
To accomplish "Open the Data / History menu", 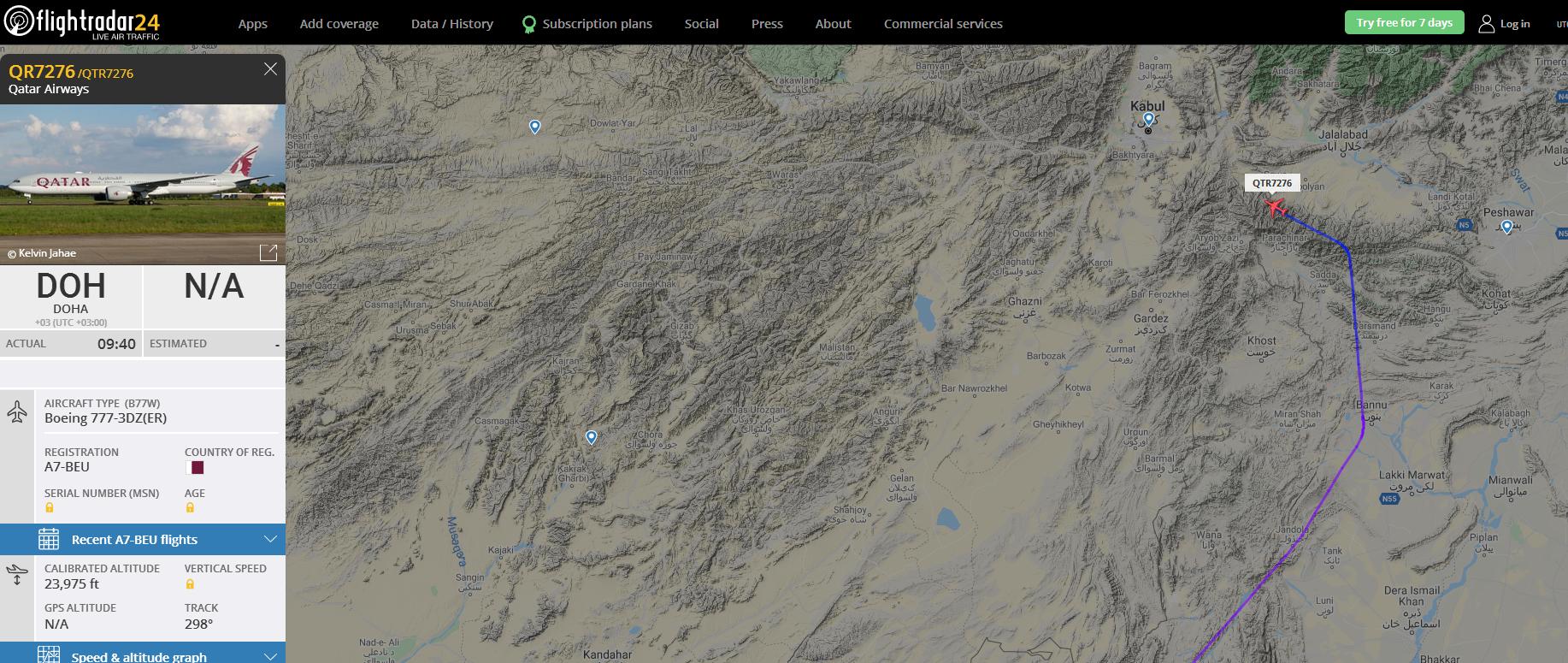I will click(x=451, y=24).
